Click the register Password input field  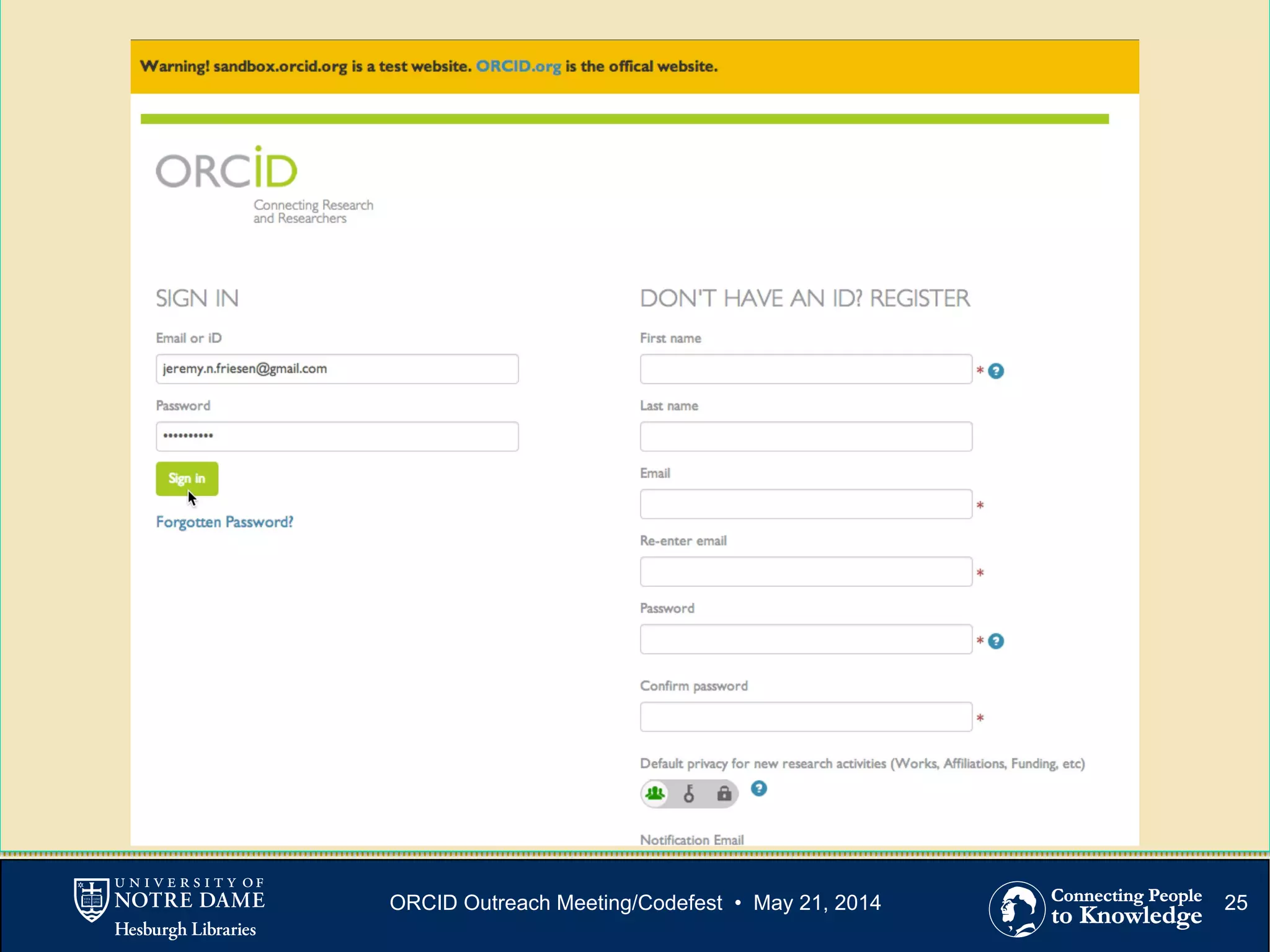[806, 639]
